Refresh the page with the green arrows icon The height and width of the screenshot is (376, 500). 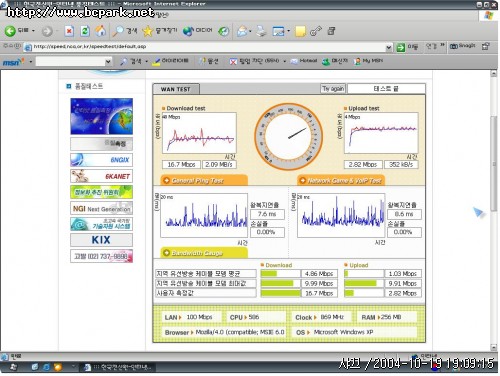pos(85,31)
